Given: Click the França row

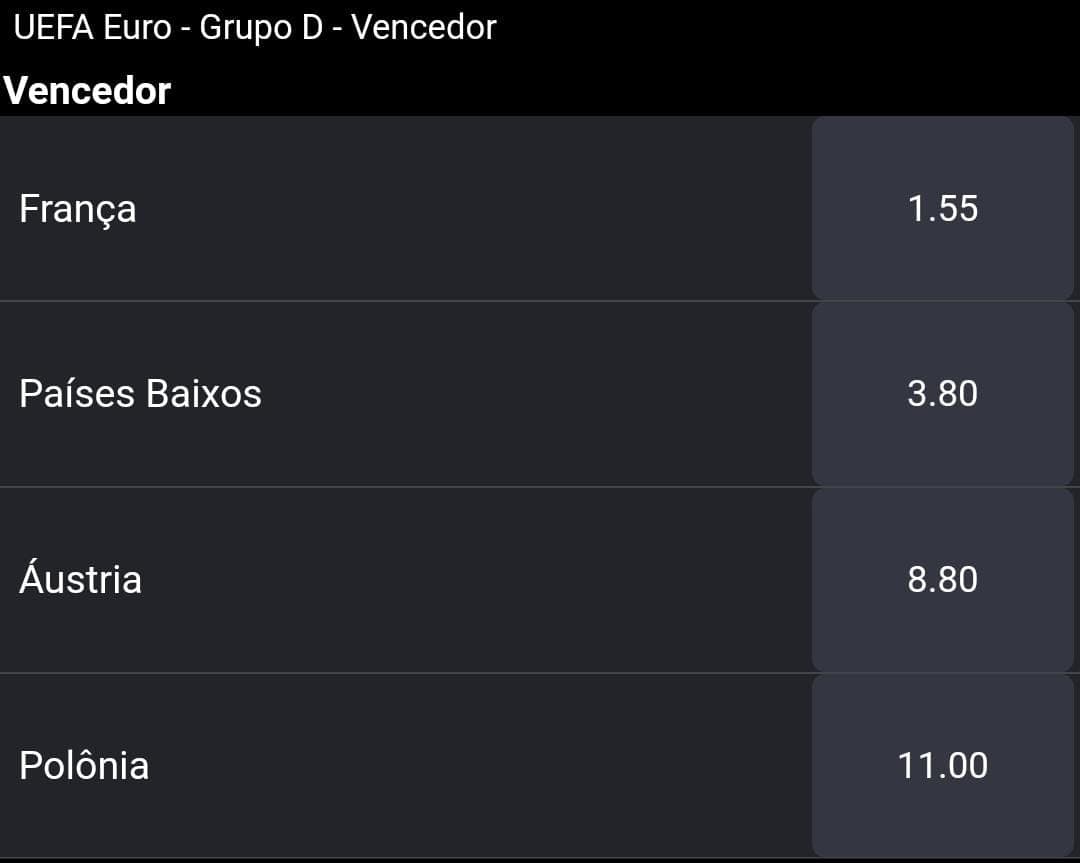Looking at the screenshot, I should pos(540,208).
